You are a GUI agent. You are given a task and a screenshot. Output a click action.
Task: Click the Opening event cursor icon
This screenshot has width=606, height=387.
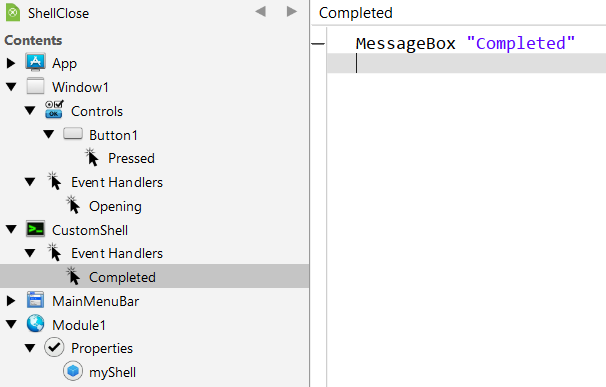[73, 205]
